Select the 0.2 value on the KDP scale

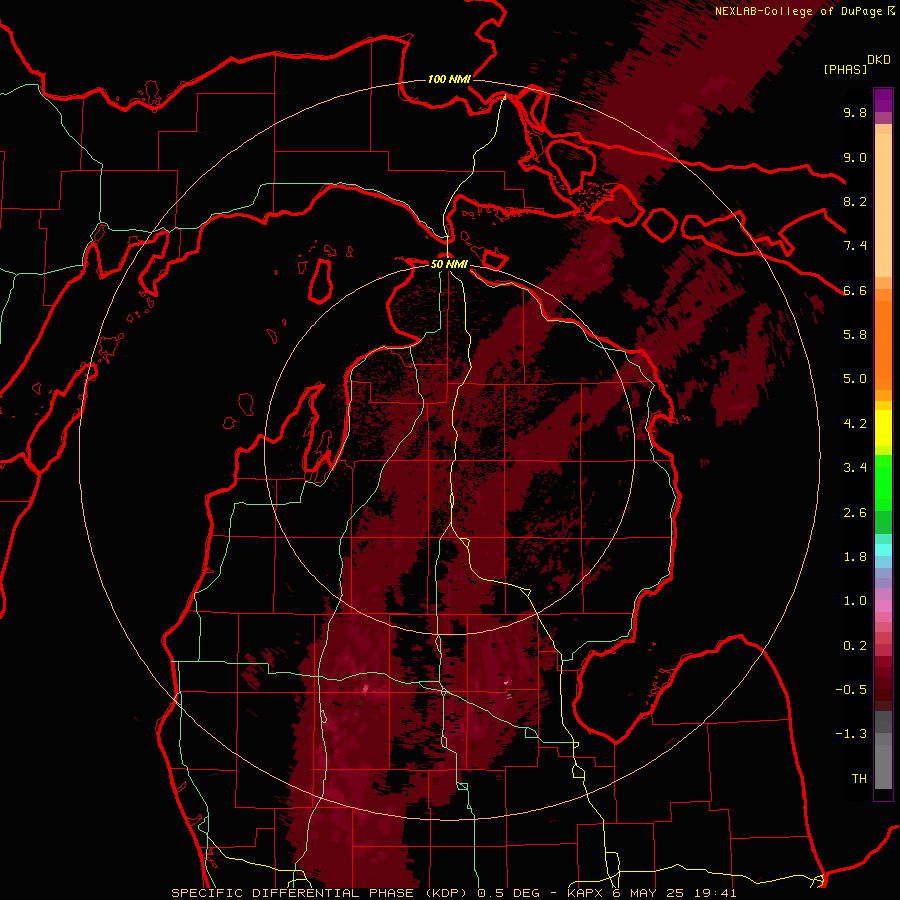coord(855,646)
